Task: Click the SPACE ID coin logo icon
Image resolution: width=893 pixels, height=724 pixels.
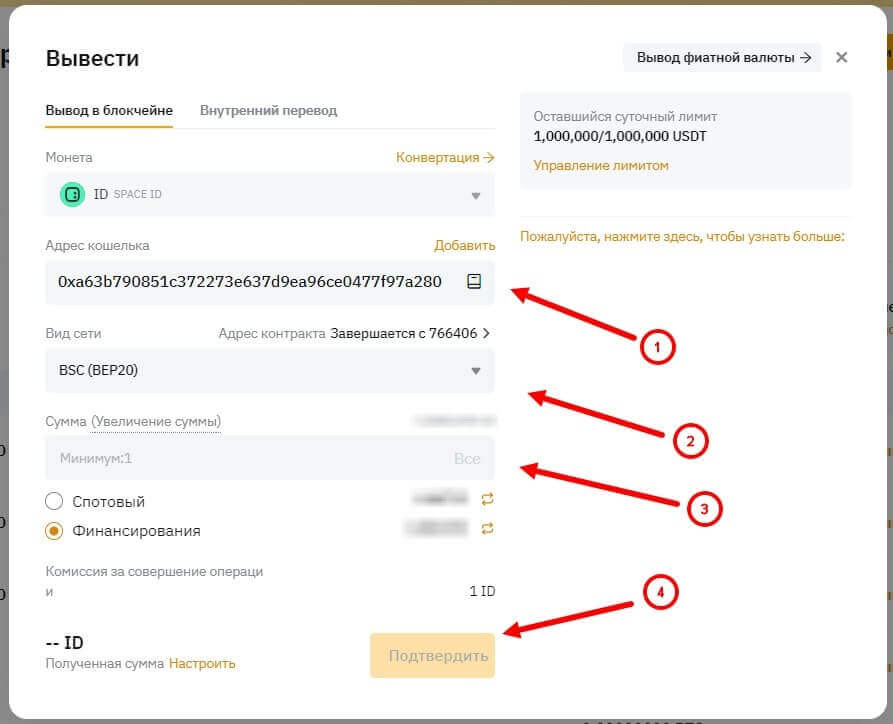Action: point(72,194)
